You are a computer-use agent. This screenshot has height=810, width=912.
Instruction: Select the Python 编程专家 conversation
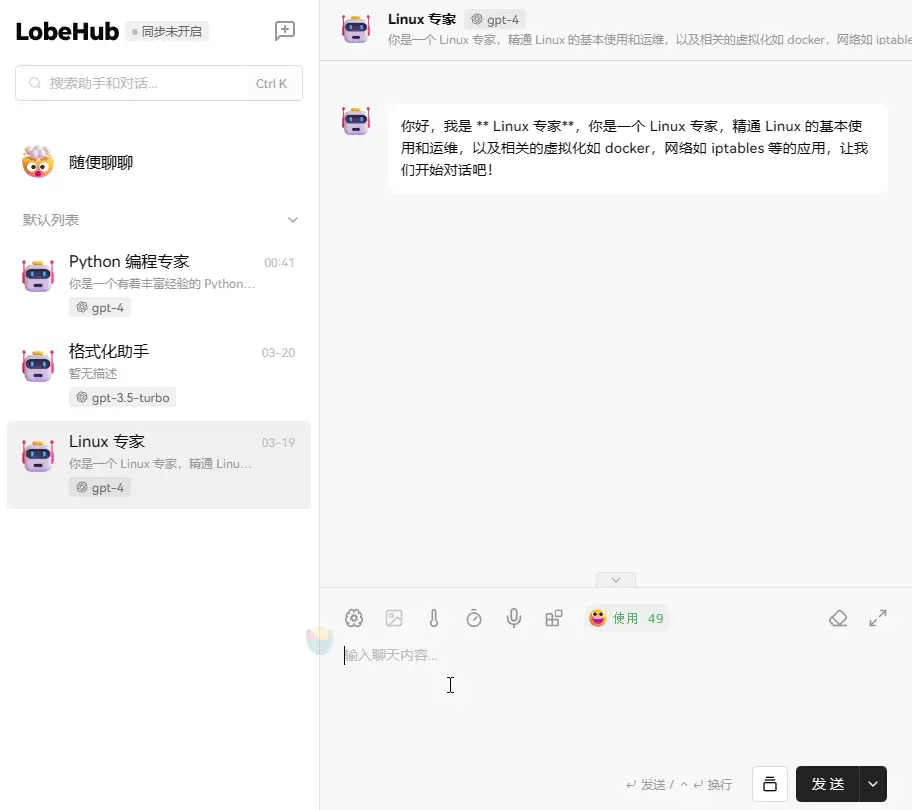[x=159, y=284]
